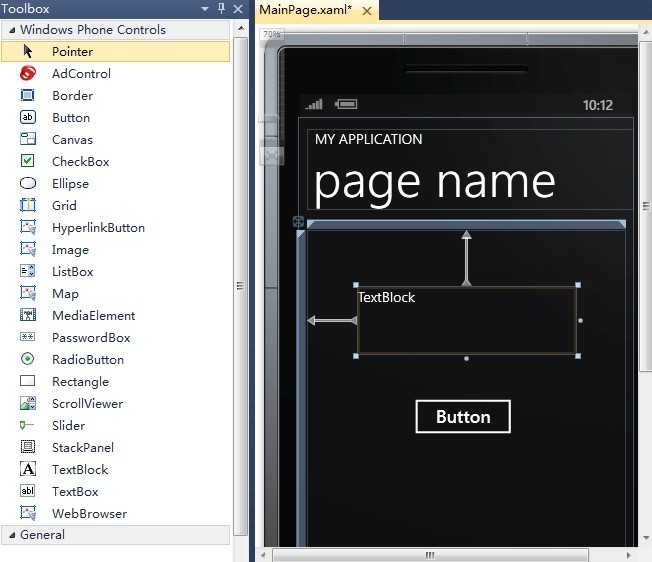Choose the TextBox control icon
Image resolution: width=652 pixels, height=562 pixels.
pyautogui.click(x=27, y=491)
